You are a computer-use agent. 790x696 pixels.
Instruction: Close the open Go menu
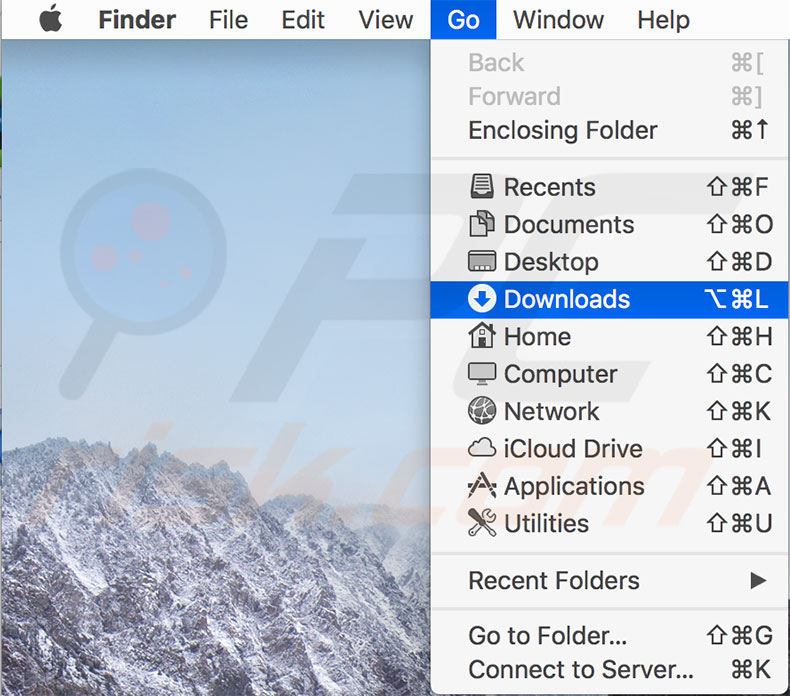pyautogui.click(x=464, y=20)
